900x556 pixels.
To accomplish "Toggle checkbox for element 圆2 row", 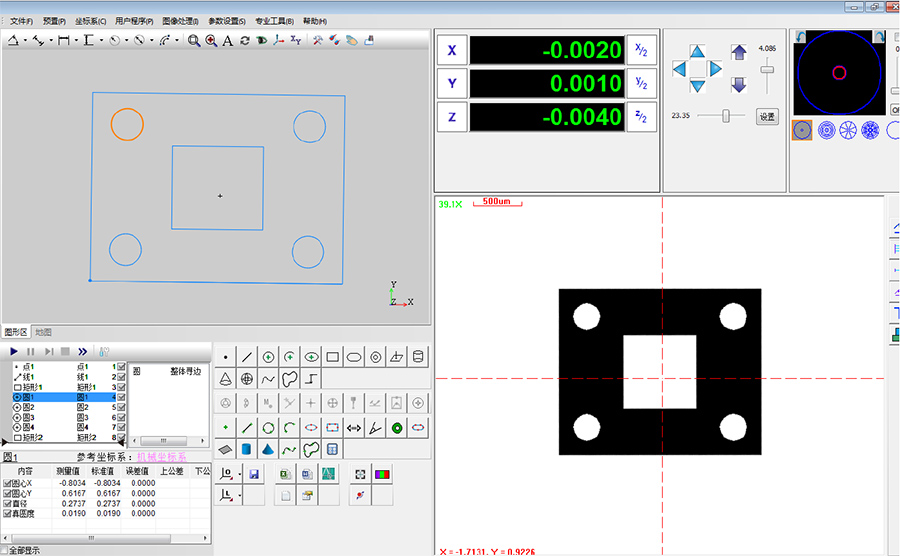I will pos(121,408).
